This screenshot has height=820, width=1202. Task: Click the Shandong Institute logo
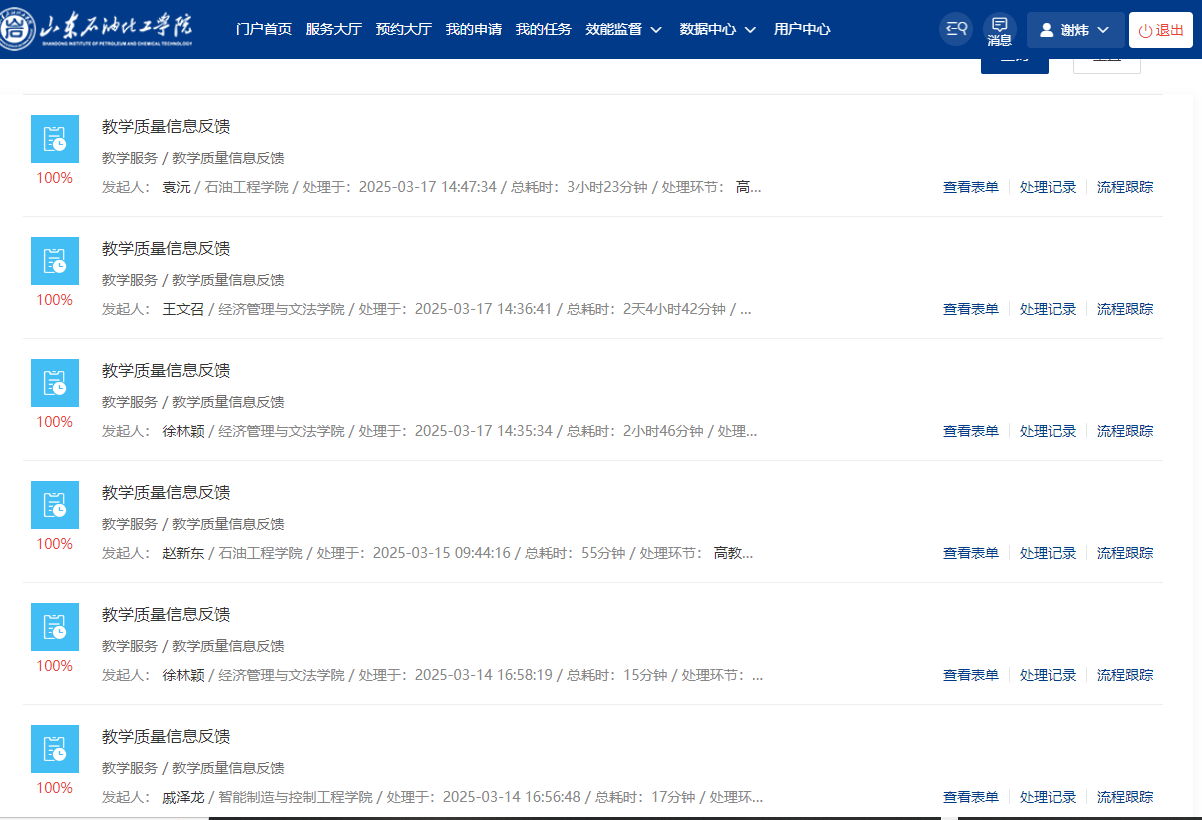[x=98, y=29]
